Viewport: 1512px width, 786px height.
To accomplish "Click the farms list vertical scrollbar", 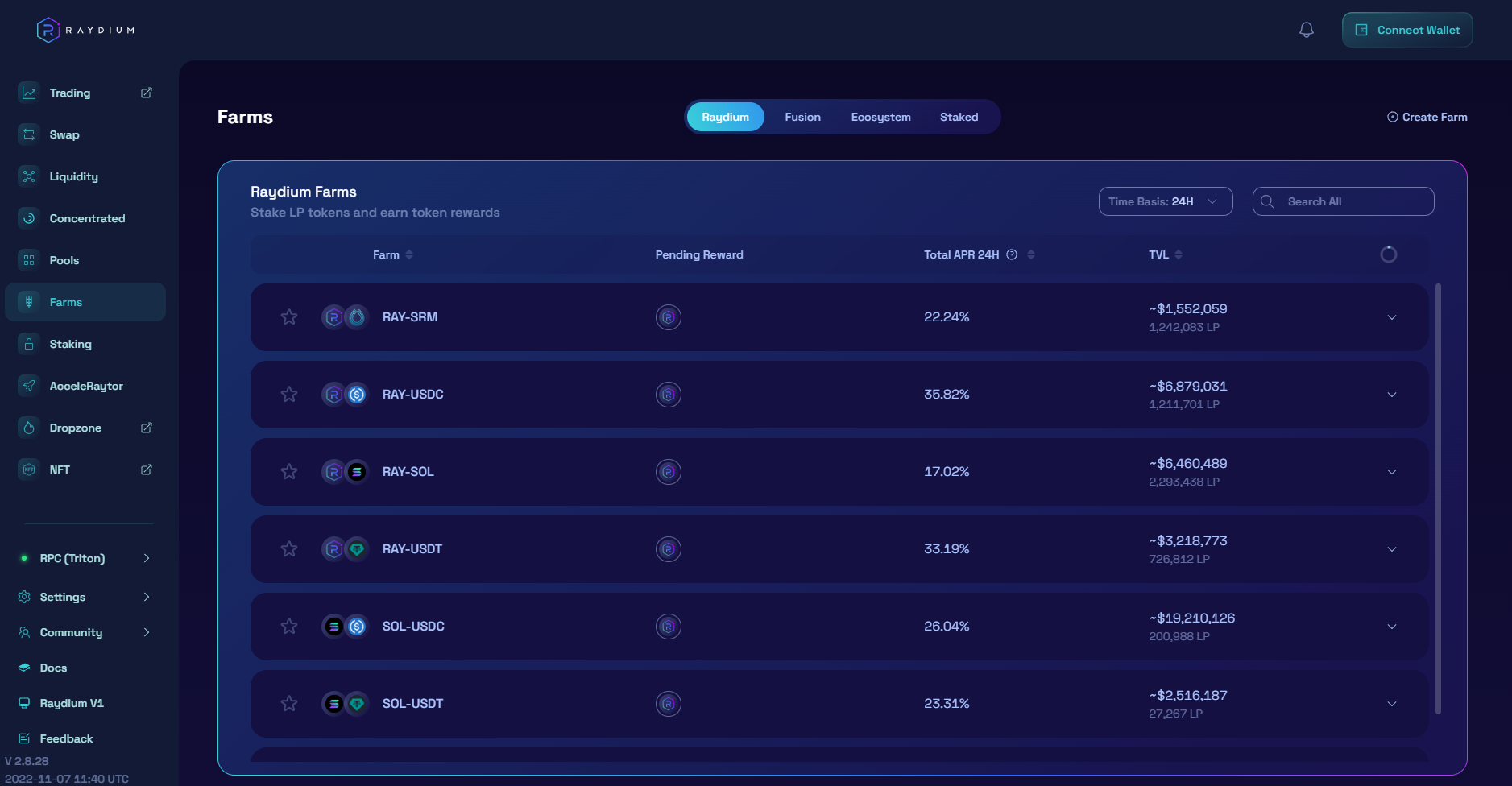I will 1439,498.
